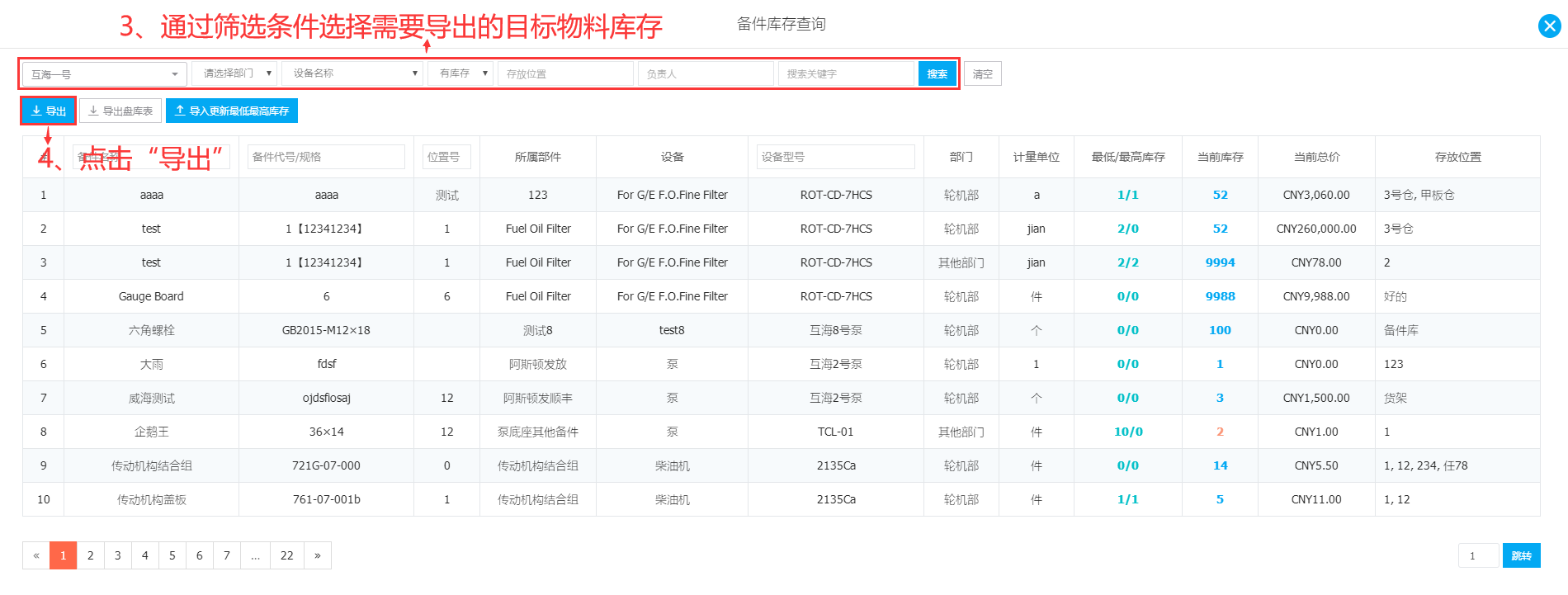
Task: Click the blue 搜索 button
Action: 937,73
